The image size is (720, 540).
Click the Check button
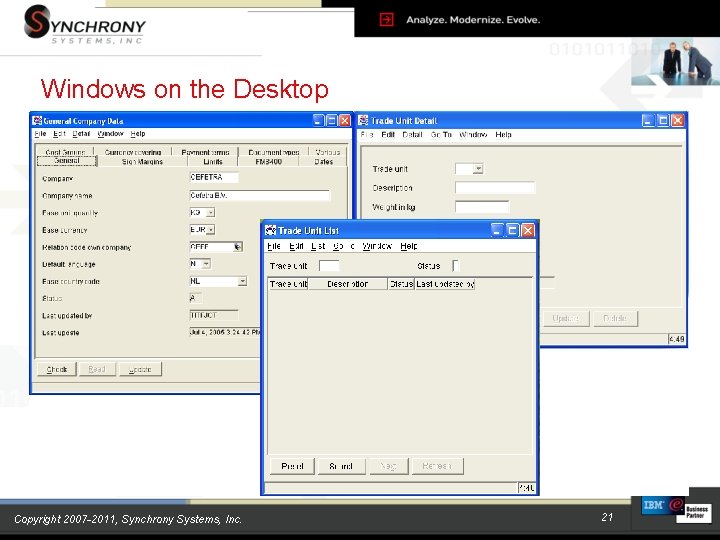pos(57,369)
